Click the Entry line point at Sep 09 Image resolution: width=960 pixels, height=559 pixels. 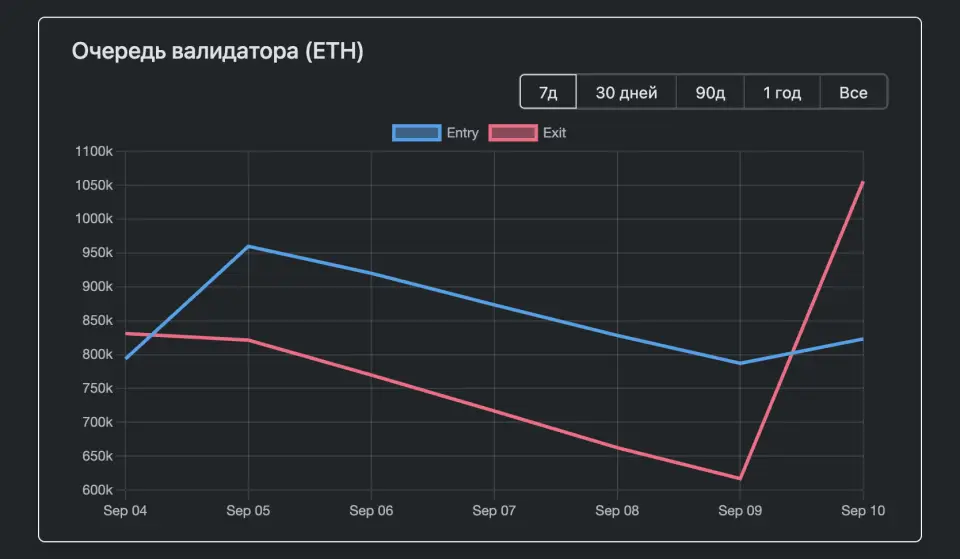click(x=740, y=363)
